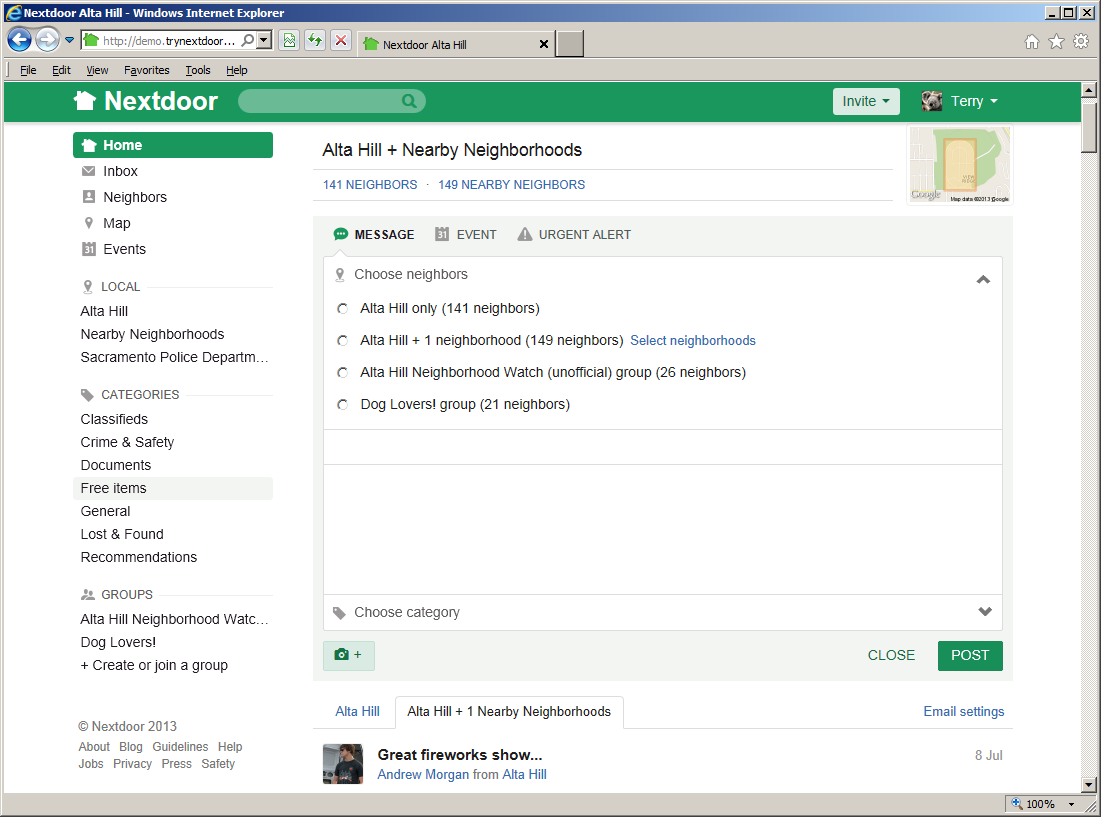Viewport: 1101px width, 817px height.
Task: Click the IE home icon
Action: click(x=1032, y=42)
